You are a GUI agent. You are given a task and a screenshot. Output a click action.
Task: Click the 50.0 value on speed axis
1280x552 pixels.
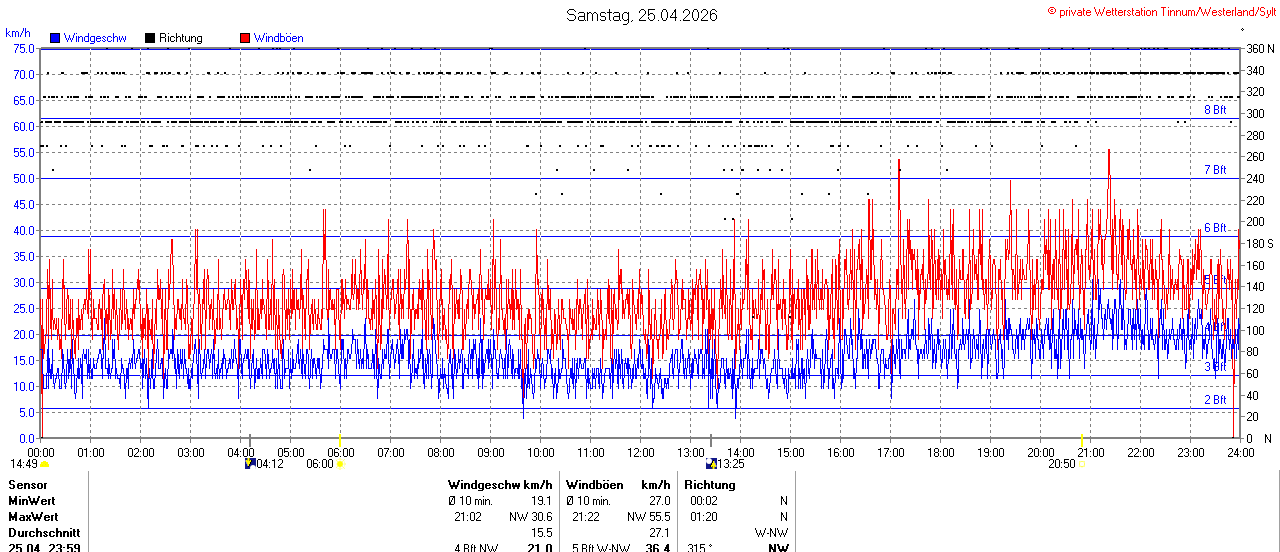coord(25,178)
